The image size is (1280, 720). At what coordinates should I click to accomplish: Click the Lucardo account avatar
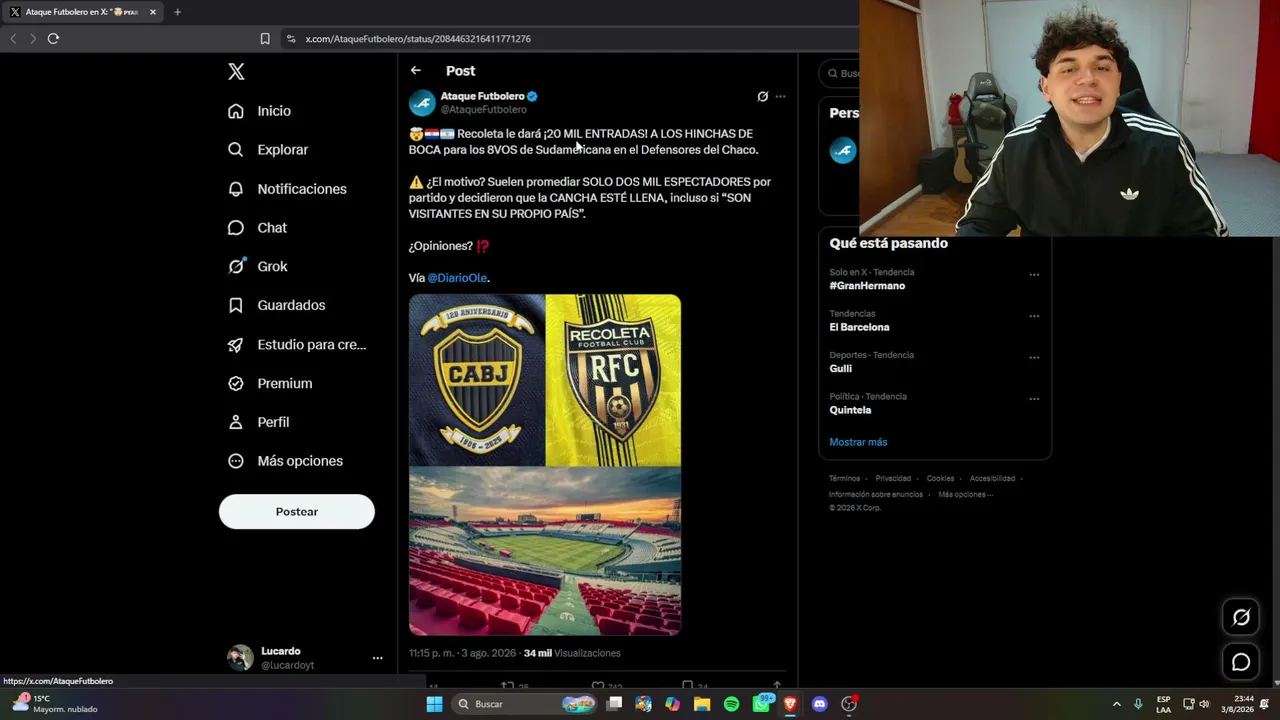point(240,657)
